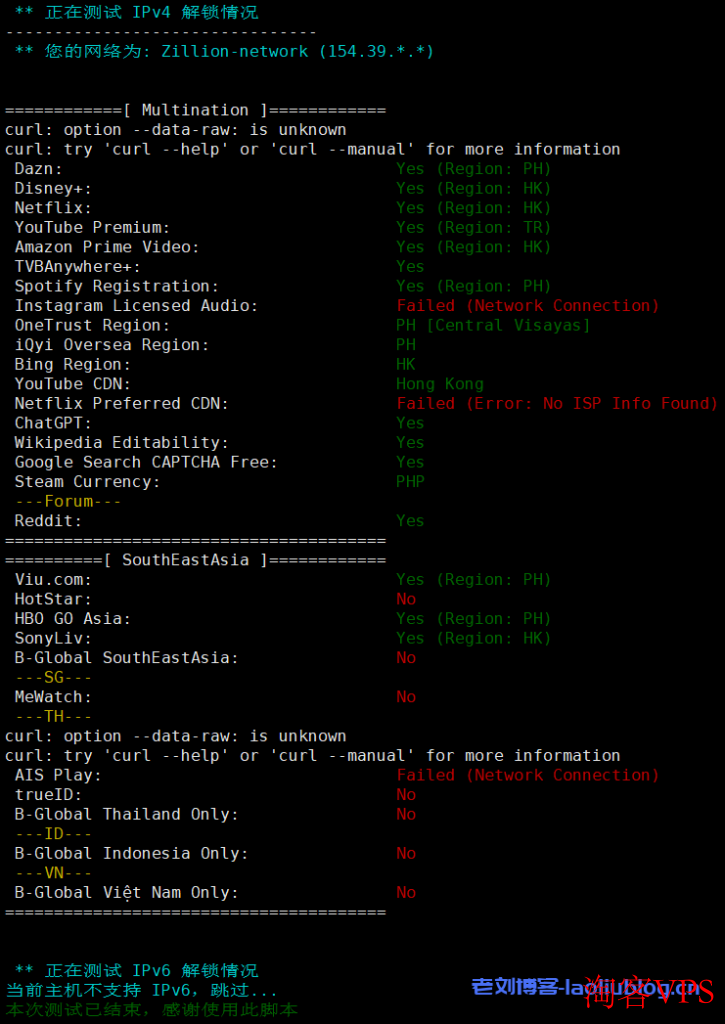Click the Multination section header
Image resolution: width=725 pixels, height=1024 pixels.
click(x=195, y=110)
